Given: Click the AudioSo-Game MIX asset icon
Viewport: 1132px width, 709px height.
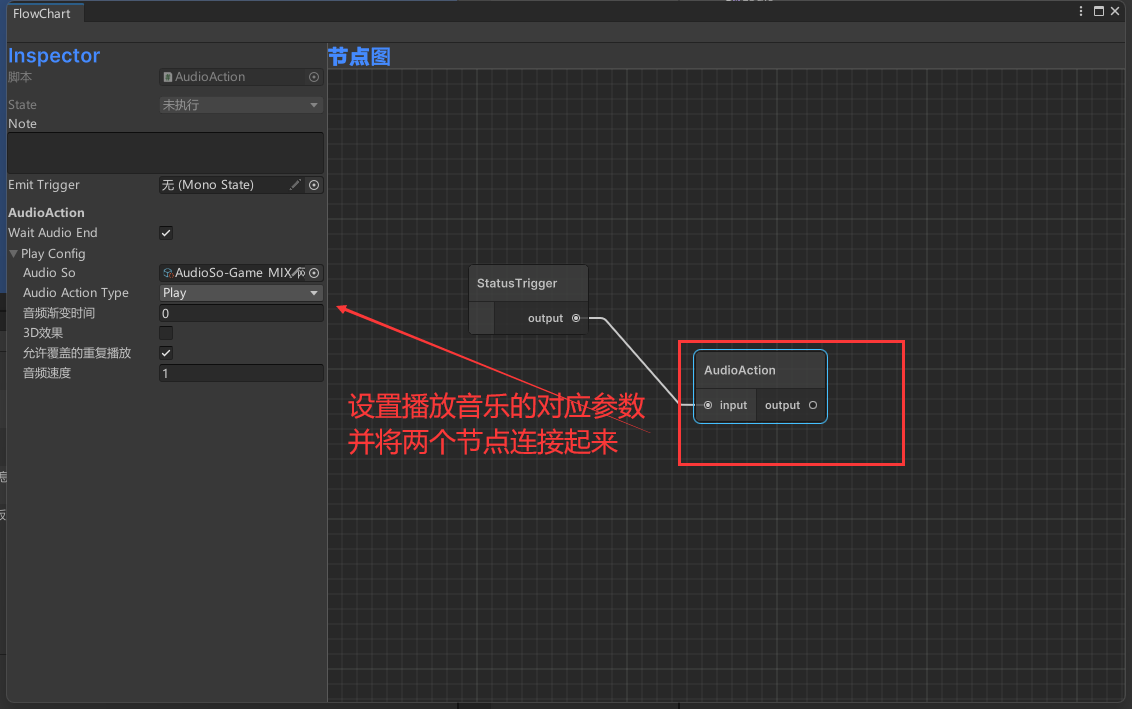Looking at the screenshot, I should (x=167, y=272).
